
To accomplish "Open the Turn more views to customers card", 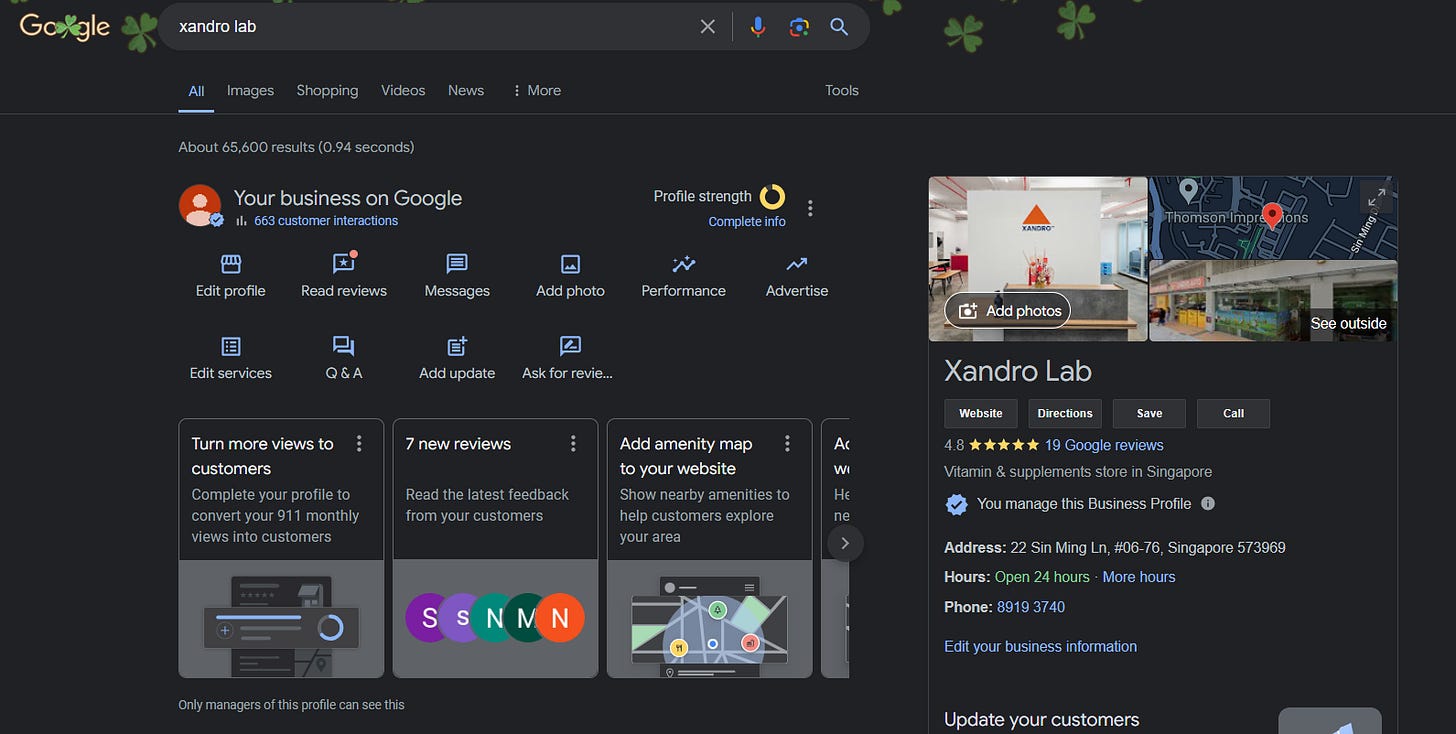I will (281, 548).
